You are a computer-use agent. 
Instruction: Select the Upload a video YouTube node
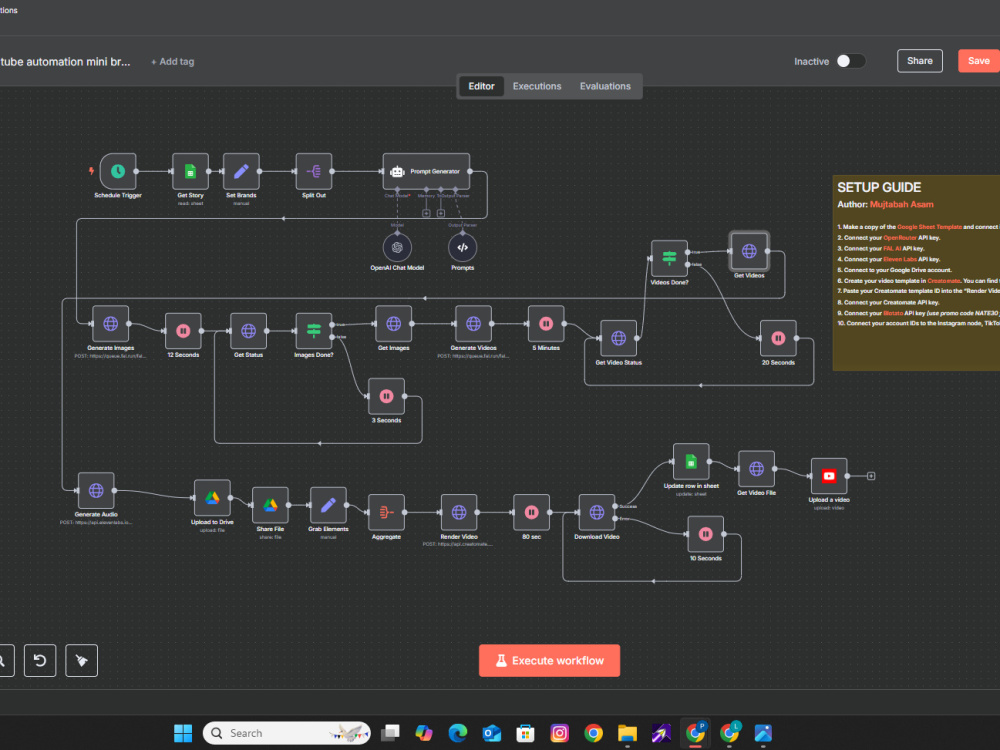[x=829, y=476]
